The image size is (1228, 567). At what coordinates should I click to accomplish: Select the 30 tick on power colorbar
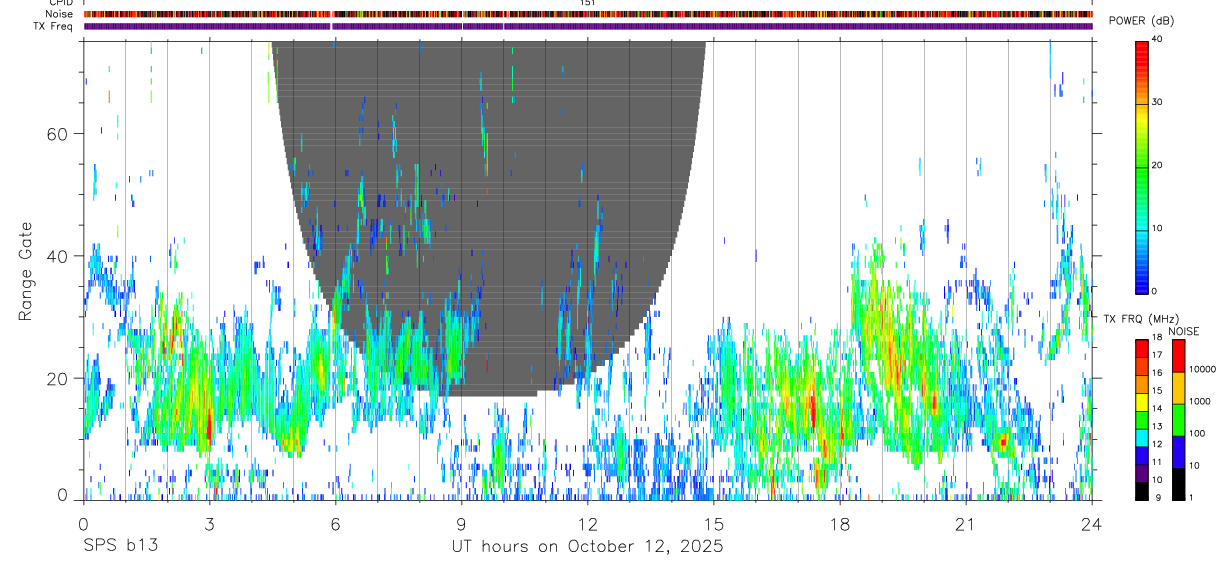coord(1157,102)
